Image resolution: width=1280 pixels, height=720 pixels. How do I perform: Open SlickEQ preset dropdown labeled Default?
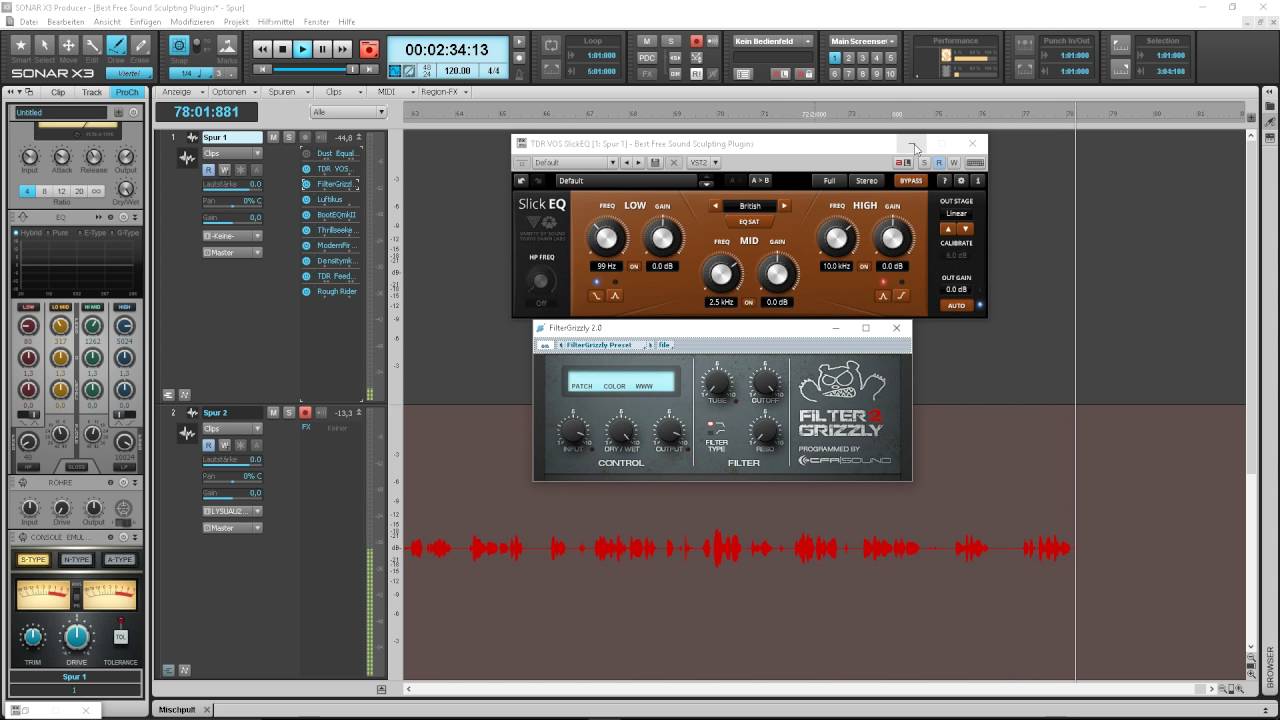pyautogui.click(x=575, y=162)
